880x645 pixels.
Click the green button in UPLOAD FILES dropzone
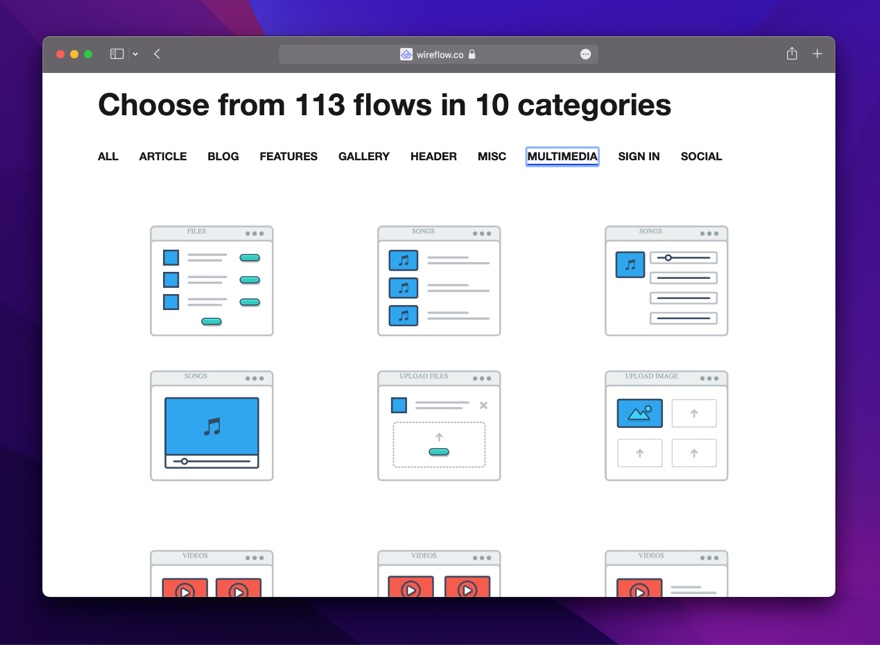point(439,452)
